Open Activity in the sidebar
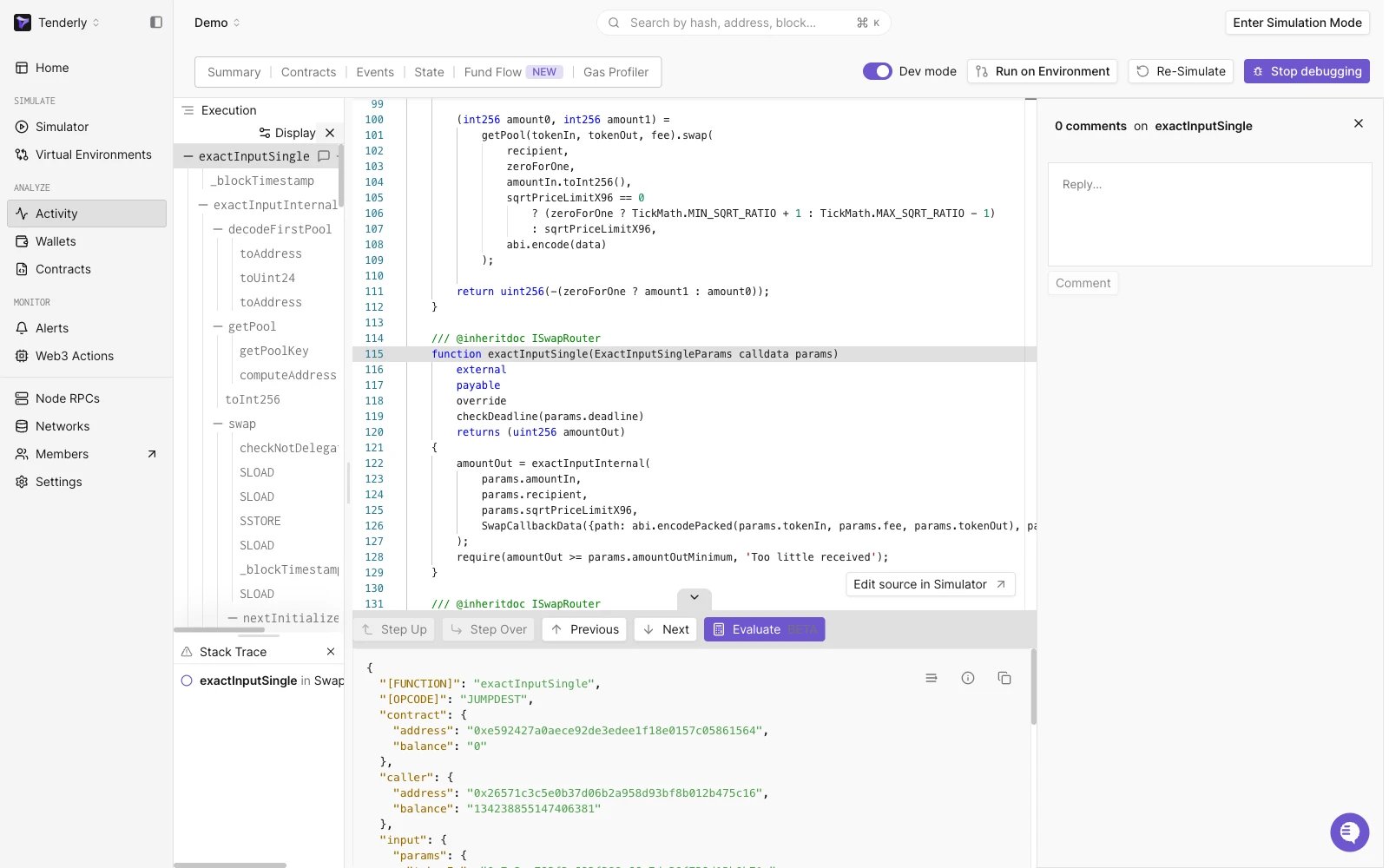This screenshot has width=1389, height=868. pos(87,214)
